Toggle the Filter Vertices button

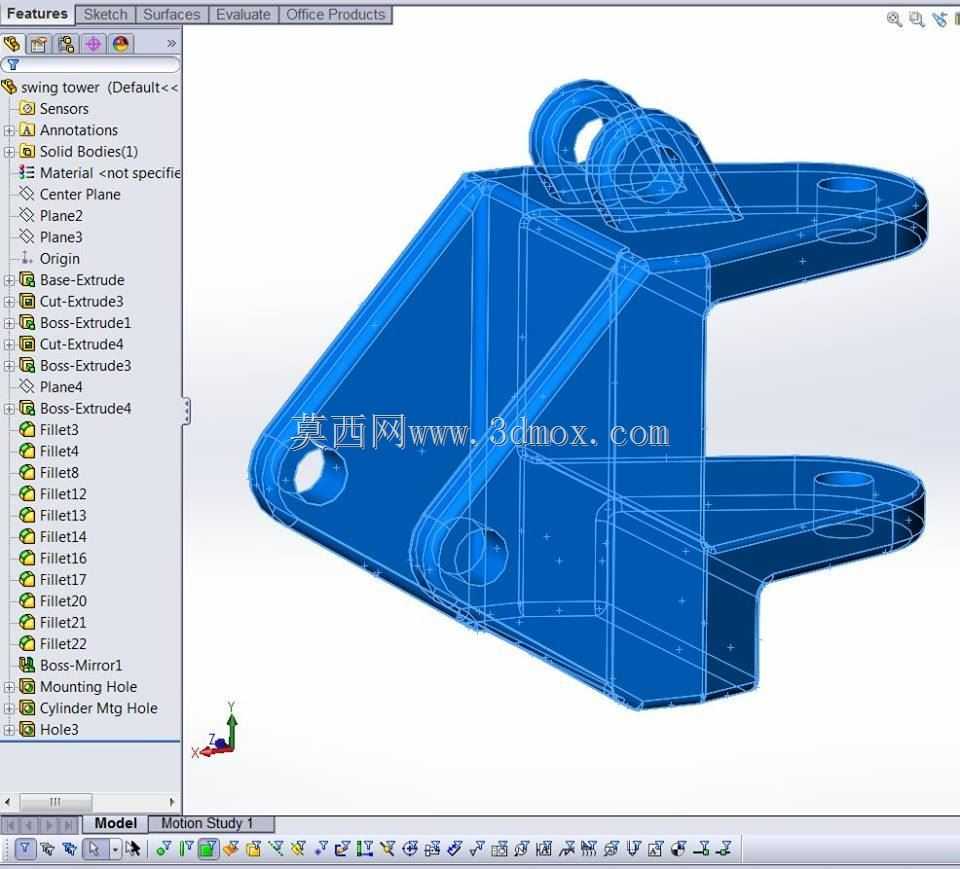click(x=163, y=849)
